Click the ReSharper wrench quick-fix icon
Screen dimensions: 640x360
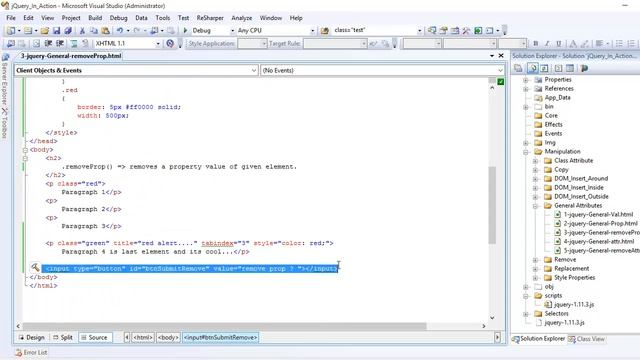click(x=35, y=267)
